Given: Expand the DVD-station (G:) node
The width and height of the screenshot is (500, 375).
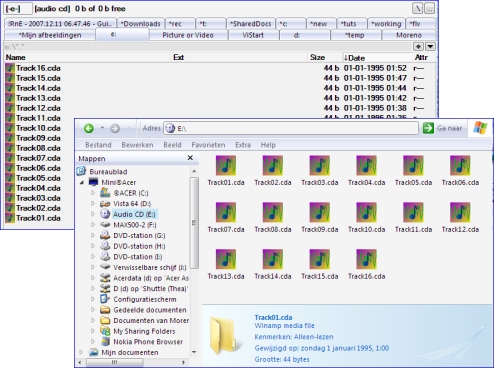Looking at the screenshot, I should [x=93, y=235].
